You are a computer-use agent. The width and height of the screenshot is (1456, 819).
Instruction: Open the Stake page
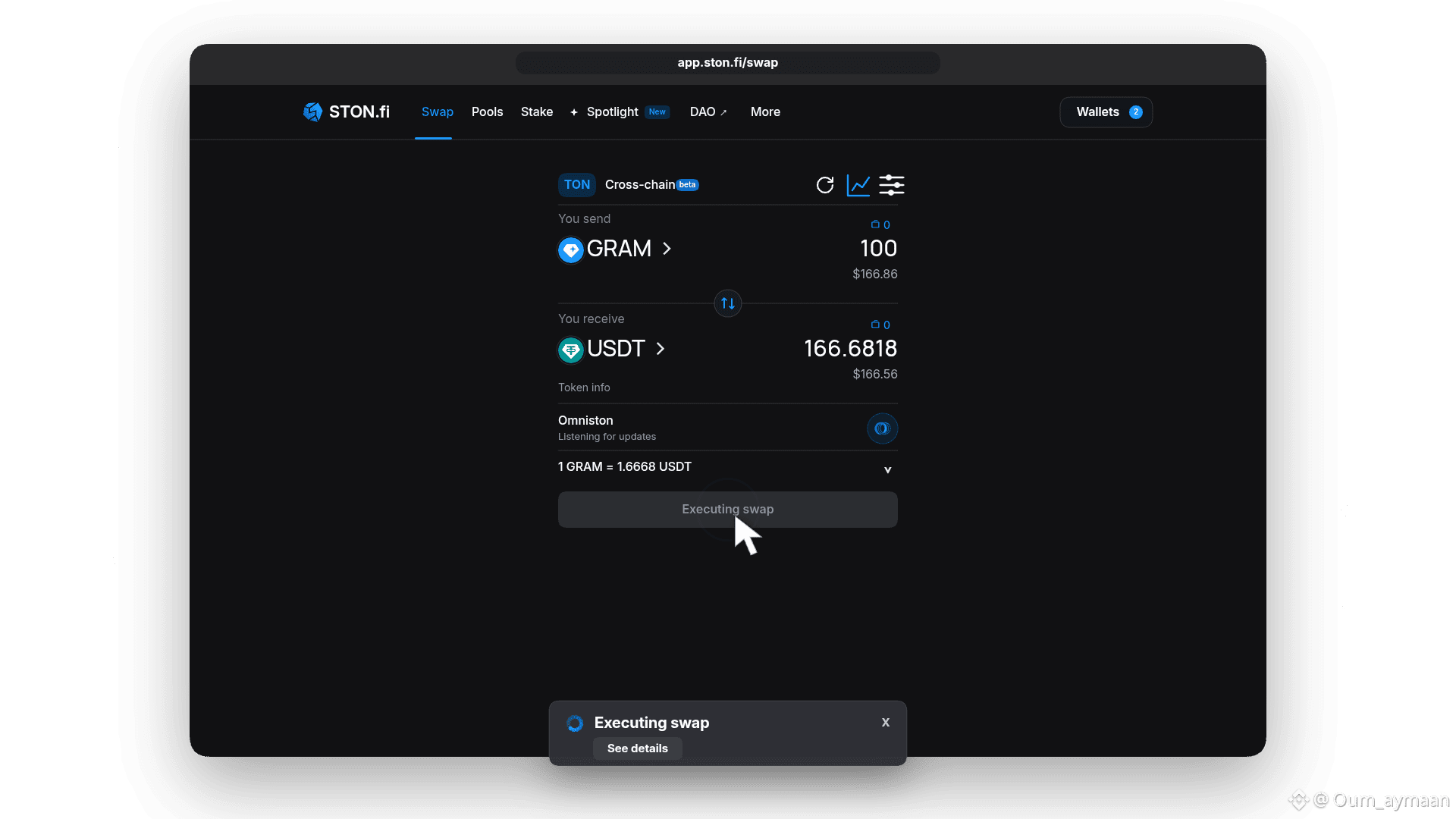tap(537, 112)
